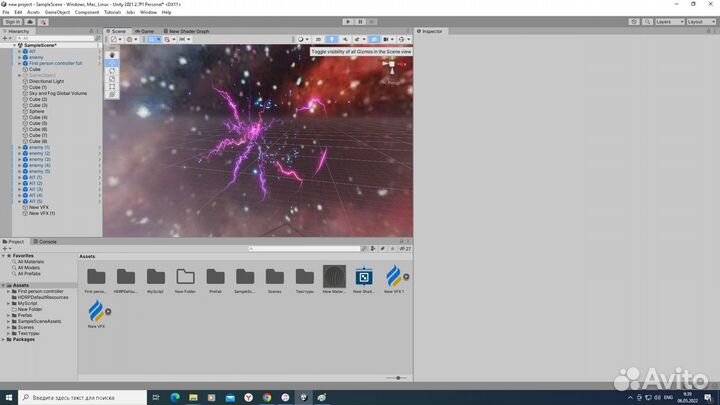This screenshot has width=720, height=405.
Task: Click the Pause button in top toolbar
Action: (360, 22)
